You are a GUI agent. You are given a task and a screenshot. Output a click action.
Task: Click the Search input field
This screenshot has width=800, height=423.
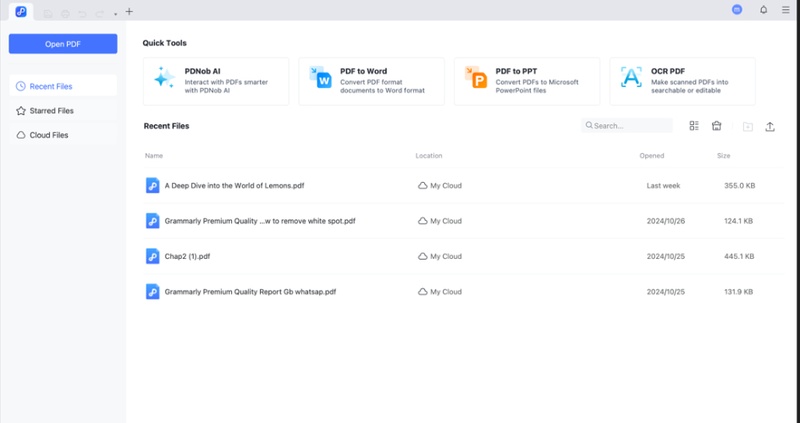631,126
